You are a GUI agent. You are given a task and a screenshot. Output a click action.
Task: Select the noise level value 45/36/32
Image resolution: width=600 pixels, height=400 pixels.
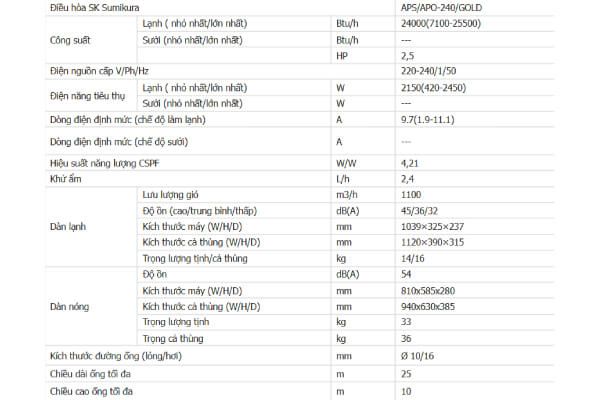(418, 209)
